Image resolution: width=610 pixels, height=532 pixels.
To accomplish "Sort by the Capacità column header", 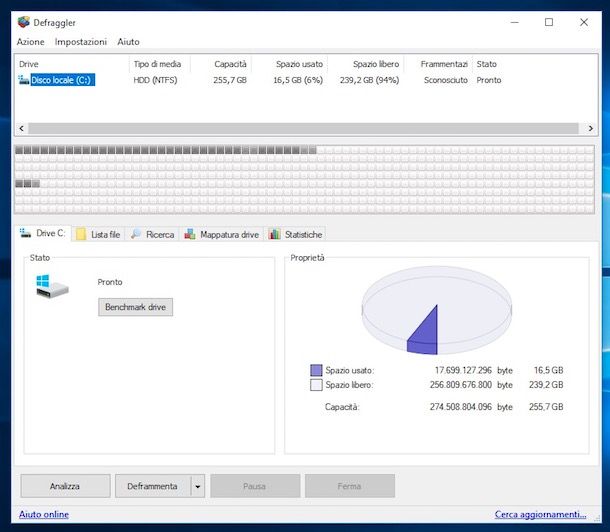I will pos(221,64).
